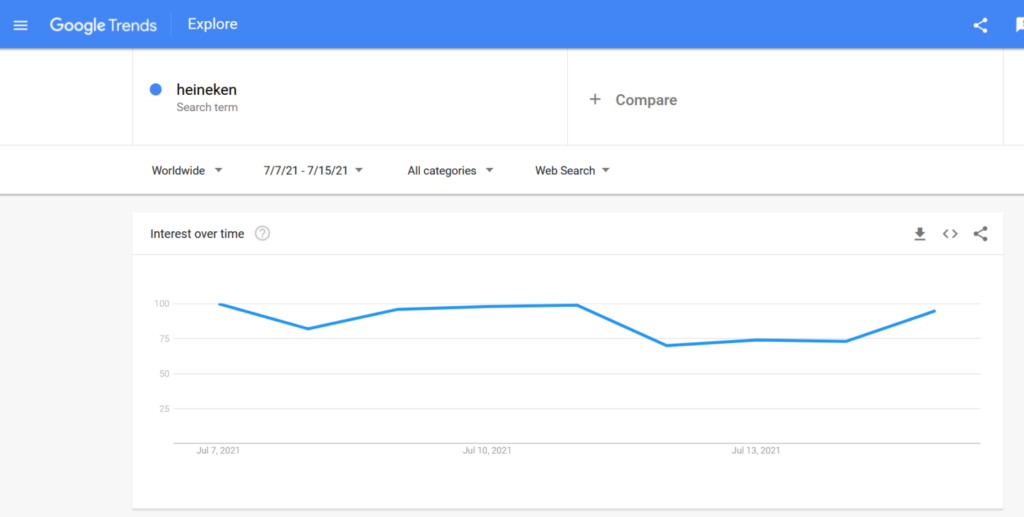Click the blue dot beside heineken
Viewport: 1024px width, 517px height.
[x=155, y=89]
